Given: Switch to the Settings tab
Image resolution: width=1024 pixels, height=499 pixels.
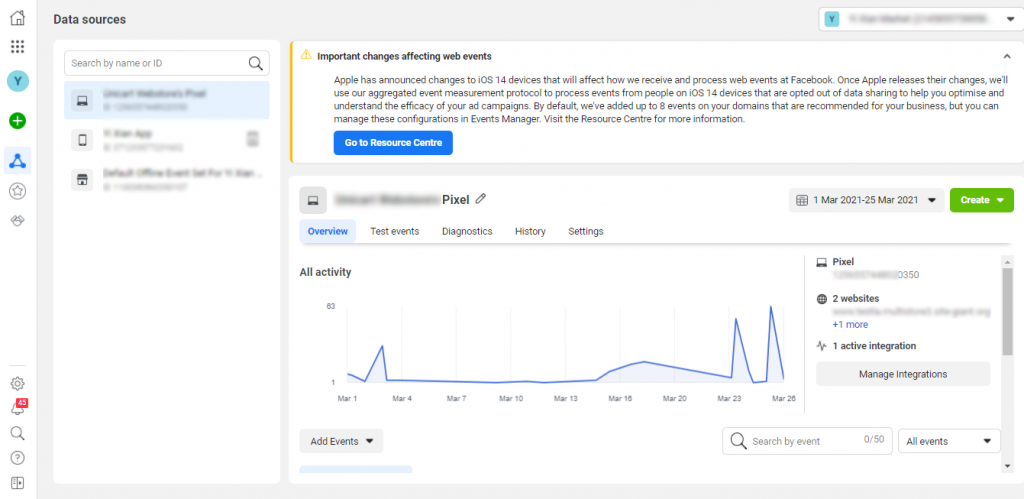Looking at the screenshot, I should click(x=586, y=231).
